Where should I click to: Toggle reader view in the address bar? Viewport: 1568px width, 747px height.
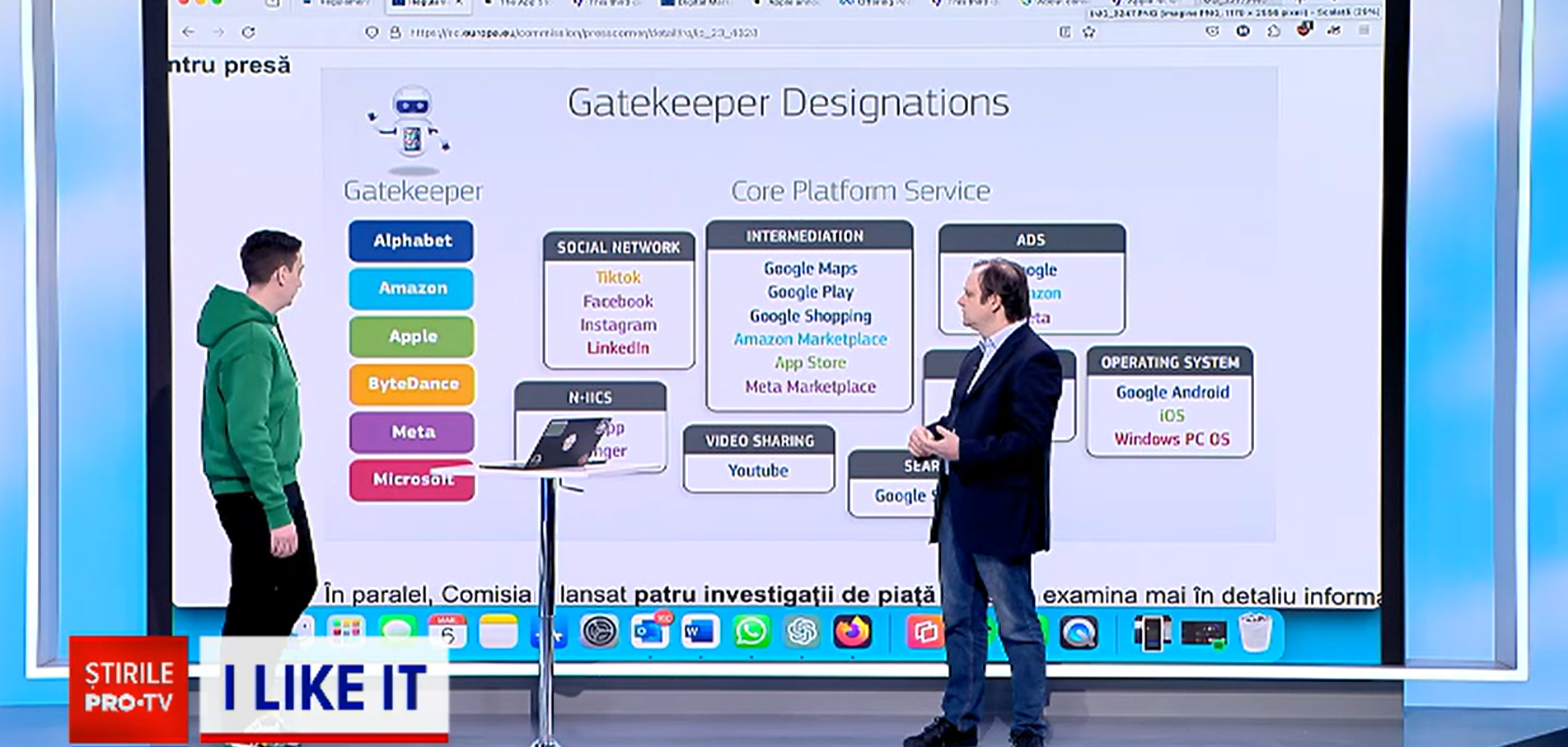click(x=1064, y=31)
